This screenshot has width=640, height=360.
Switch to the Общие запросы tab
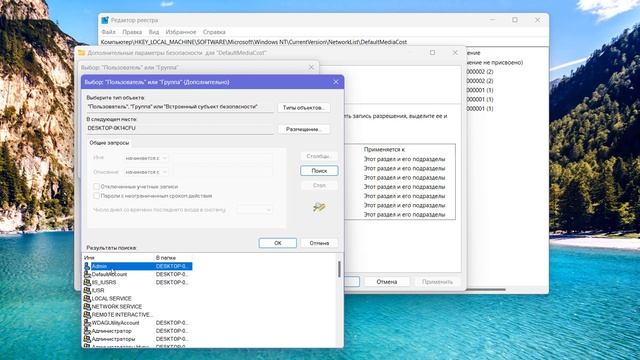click(109, 143)
